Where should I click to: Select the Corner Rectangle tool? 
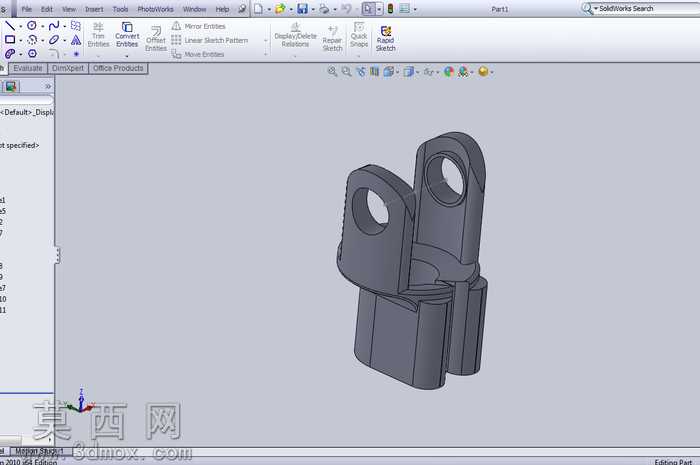(x=10, y=40)
